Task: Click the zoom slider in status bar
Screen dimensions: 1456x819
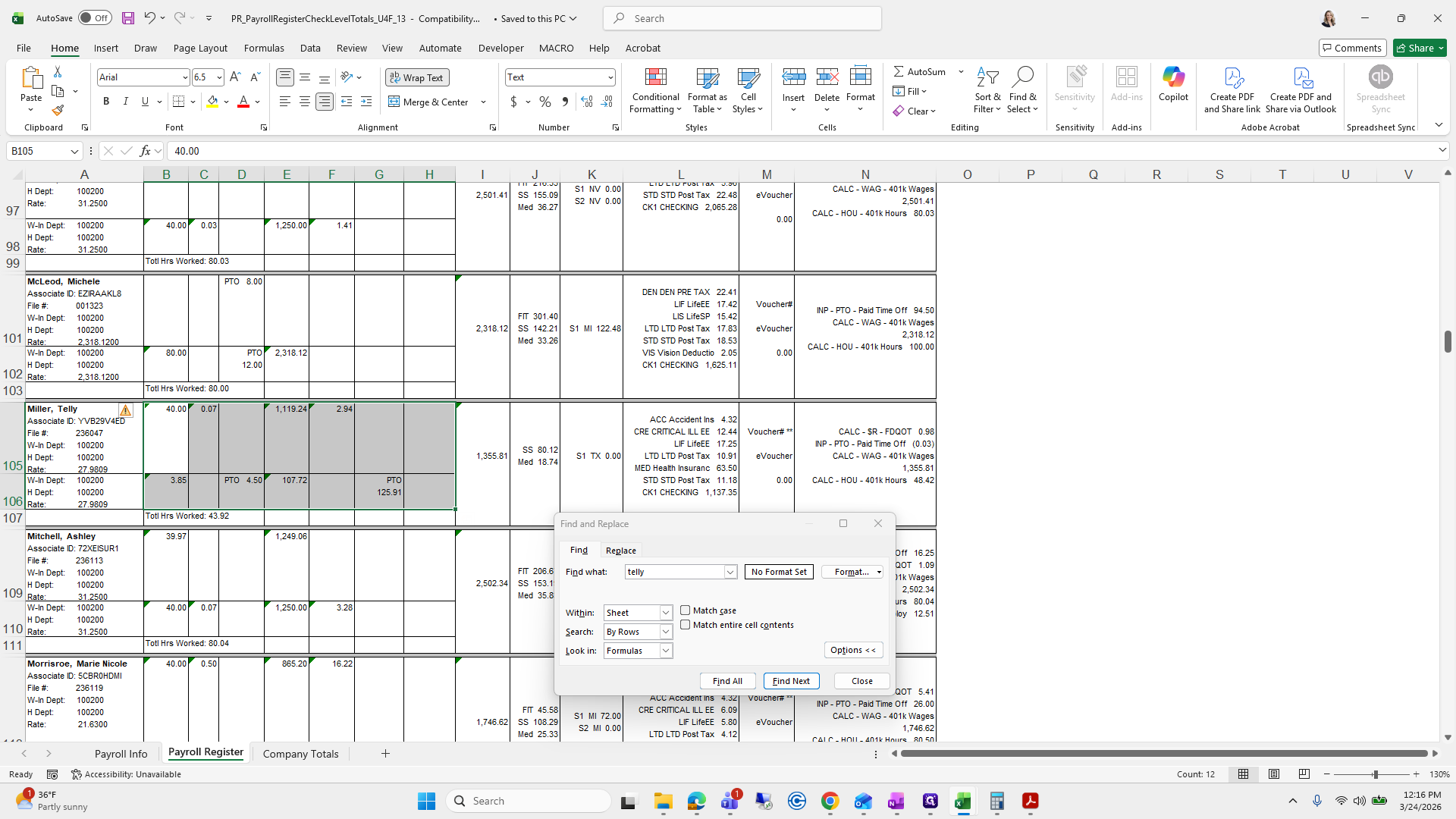Action: [1374, 774]
